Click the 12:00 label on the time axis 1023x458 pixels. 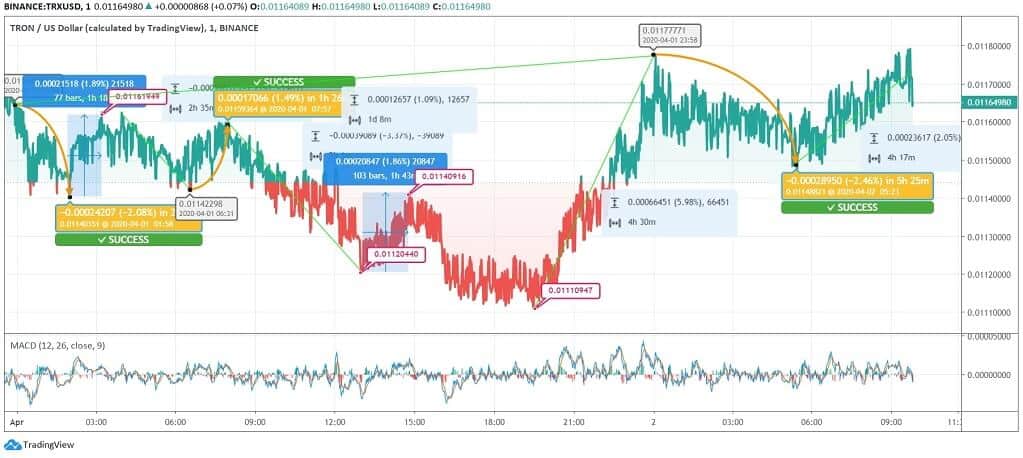coord(334,421)
